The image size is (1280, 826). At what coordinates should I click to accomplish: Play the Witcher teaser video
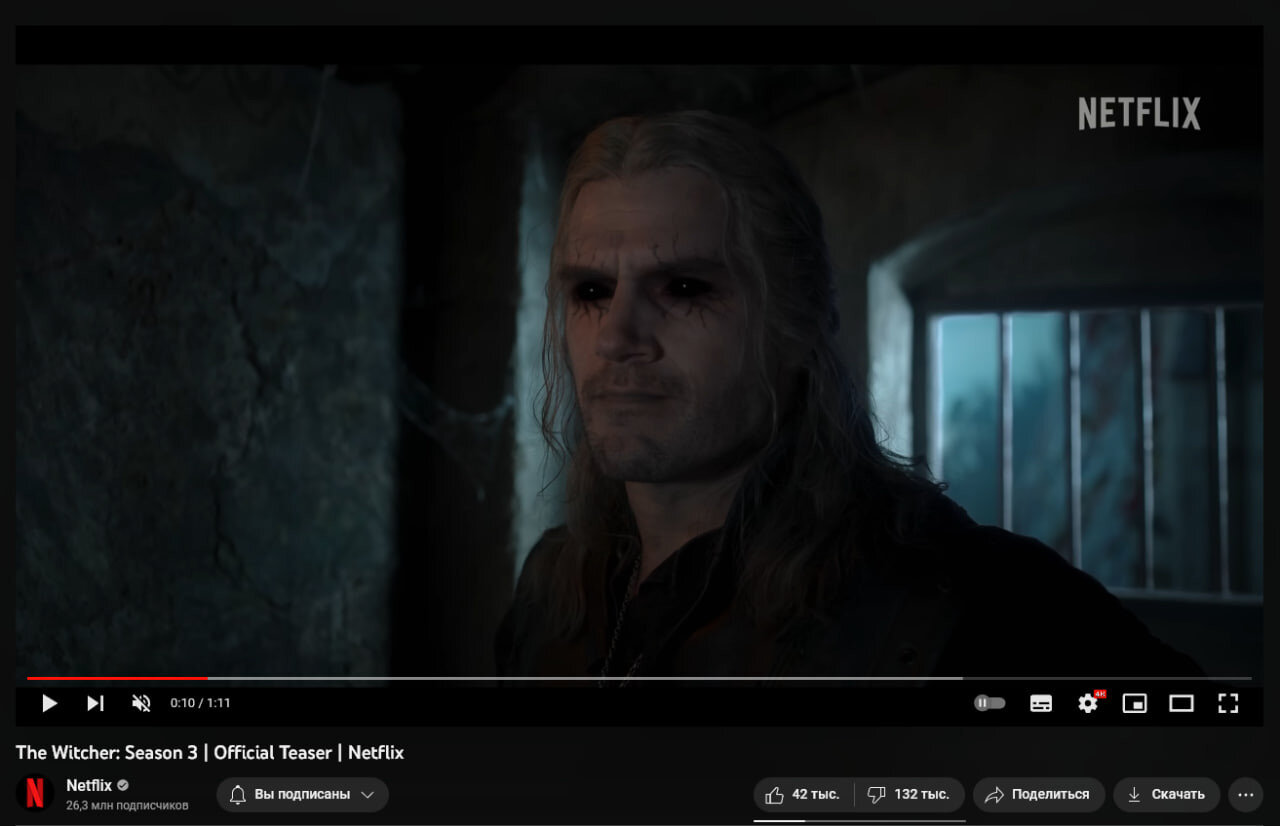(49, 703)
